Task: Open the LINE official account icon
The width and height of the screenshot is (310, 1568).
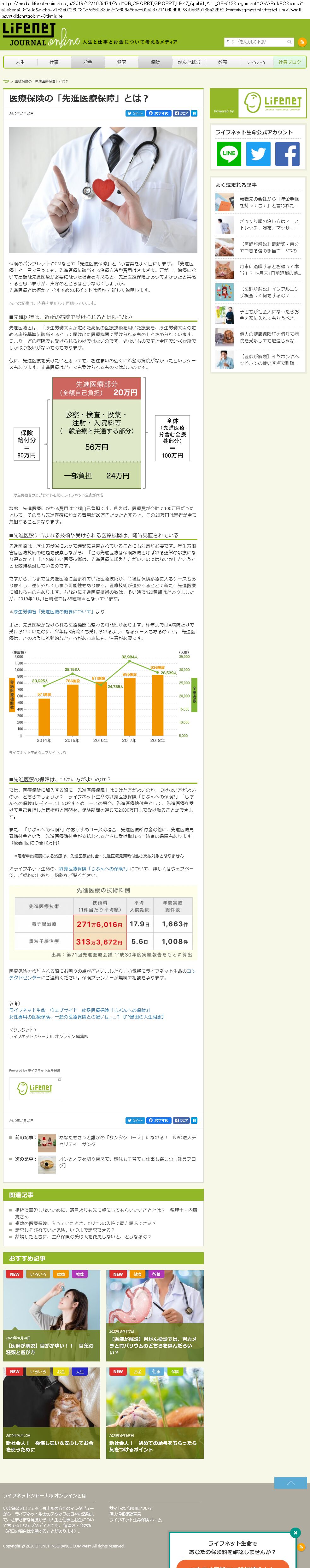Action: (229, 154)
